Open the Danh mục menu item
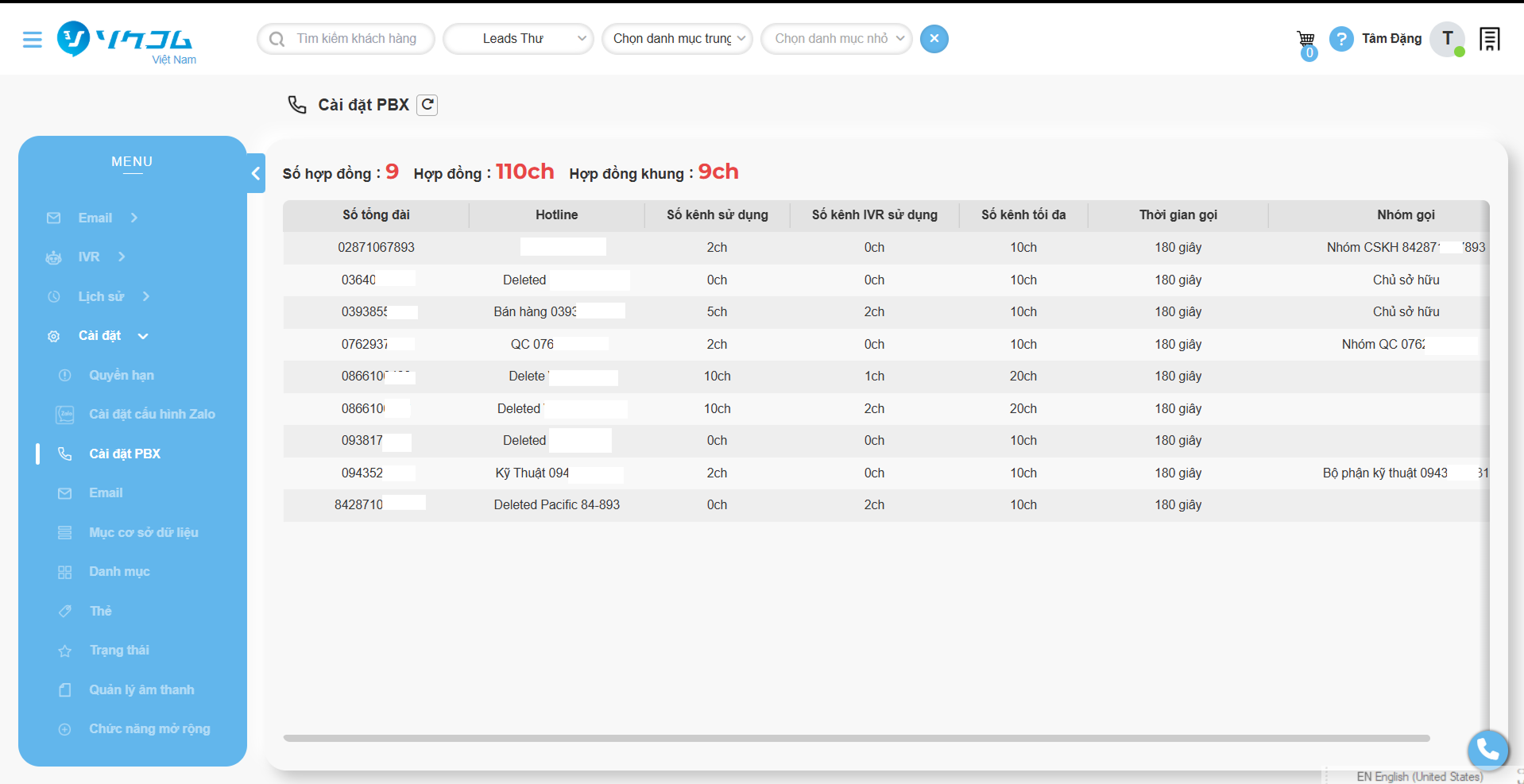Image resolution: width=1524 pixels, height=784 pixels. [x=119, y=571]
